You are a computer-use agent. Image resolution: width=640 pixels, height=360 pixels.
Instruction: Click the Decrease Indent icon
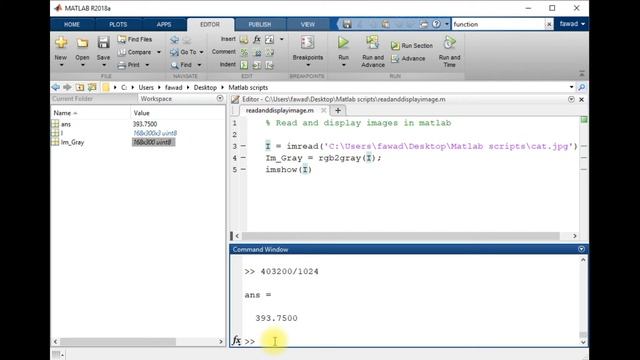(x=269, y=65)
